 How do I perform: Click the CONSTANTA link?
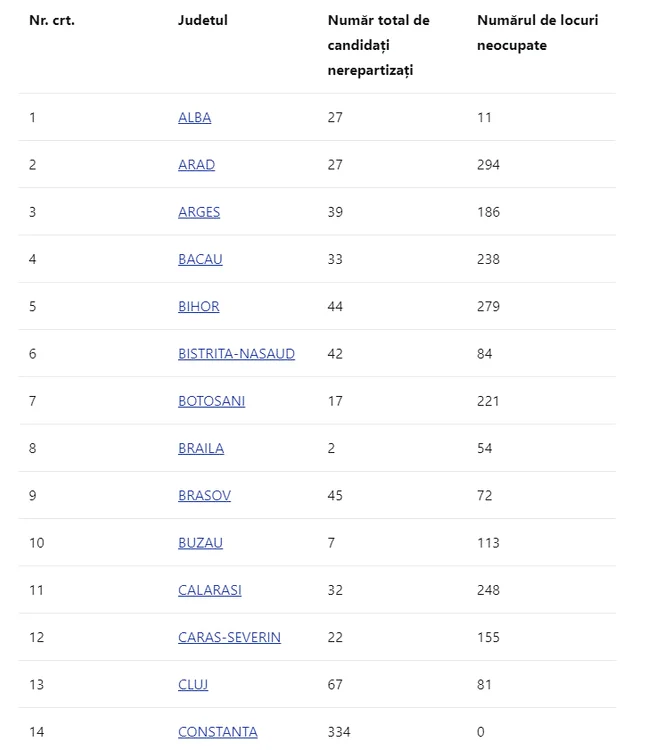pos(217,732)
